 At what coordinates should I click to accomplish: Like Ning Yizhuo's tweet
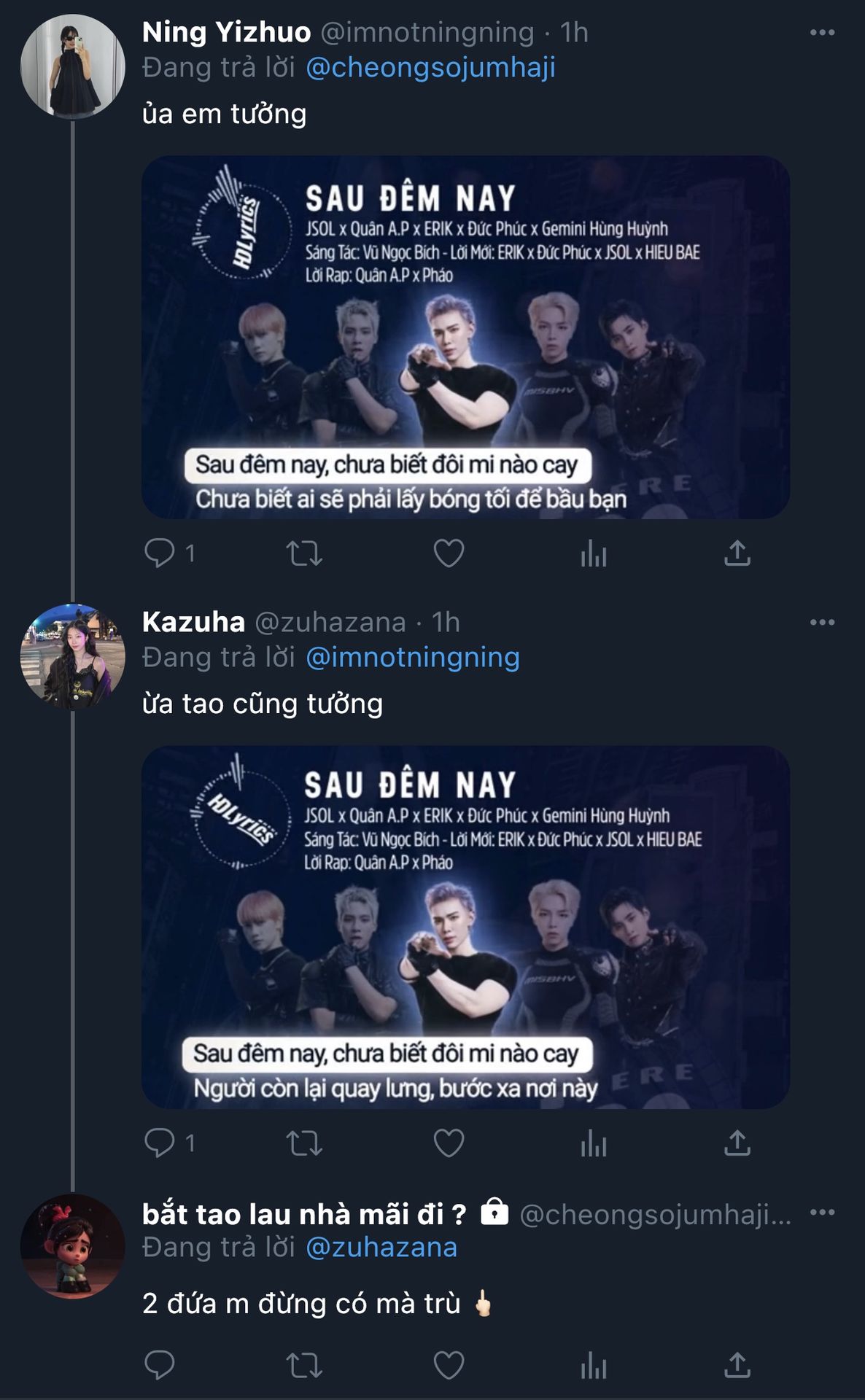tap(449, 553)
